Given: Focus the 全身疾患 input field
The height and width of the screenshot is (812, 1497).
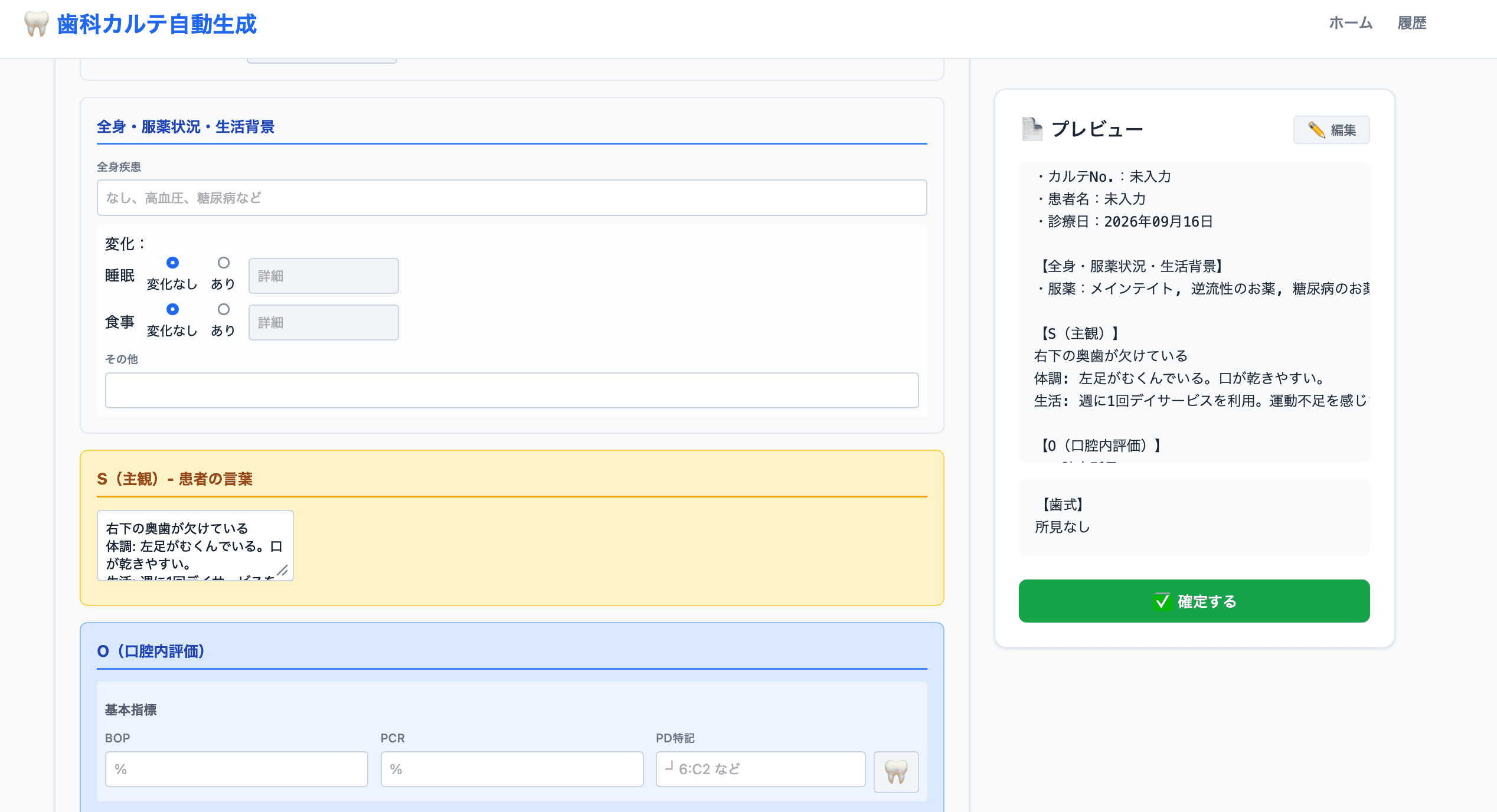Looking at the screenshot, I should 512,198.
